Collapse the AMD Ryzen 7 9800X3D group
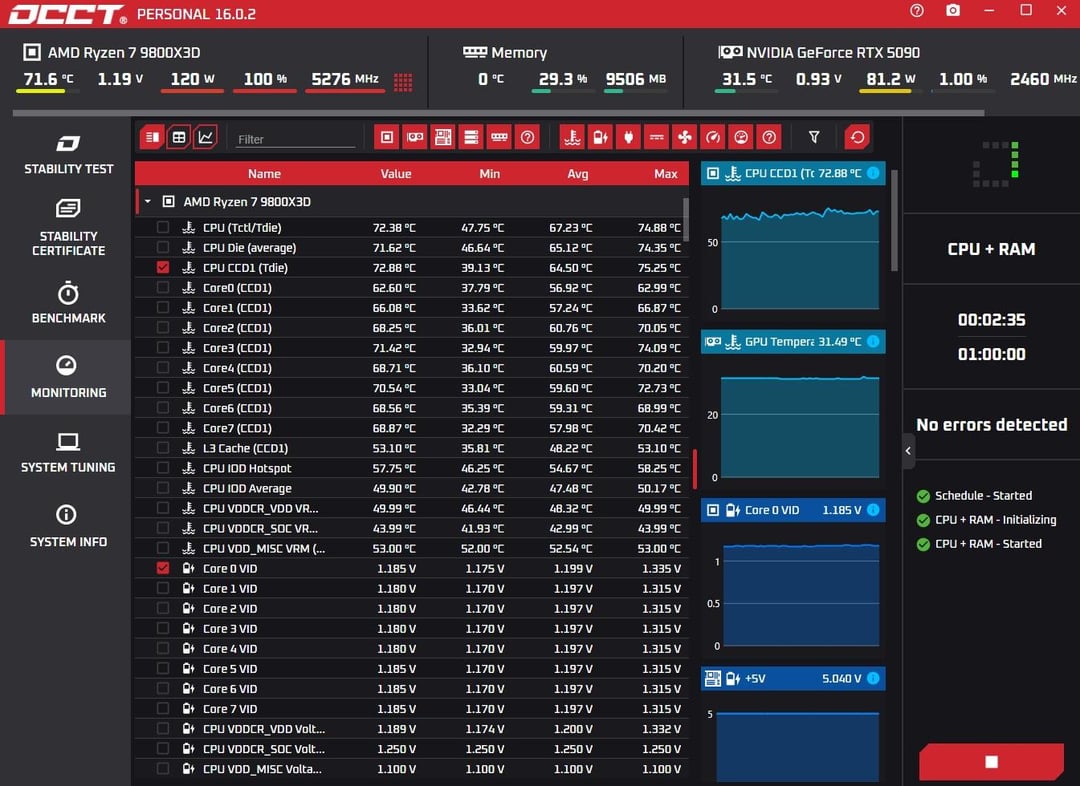1080x786 pixels. tap(148, 202)
